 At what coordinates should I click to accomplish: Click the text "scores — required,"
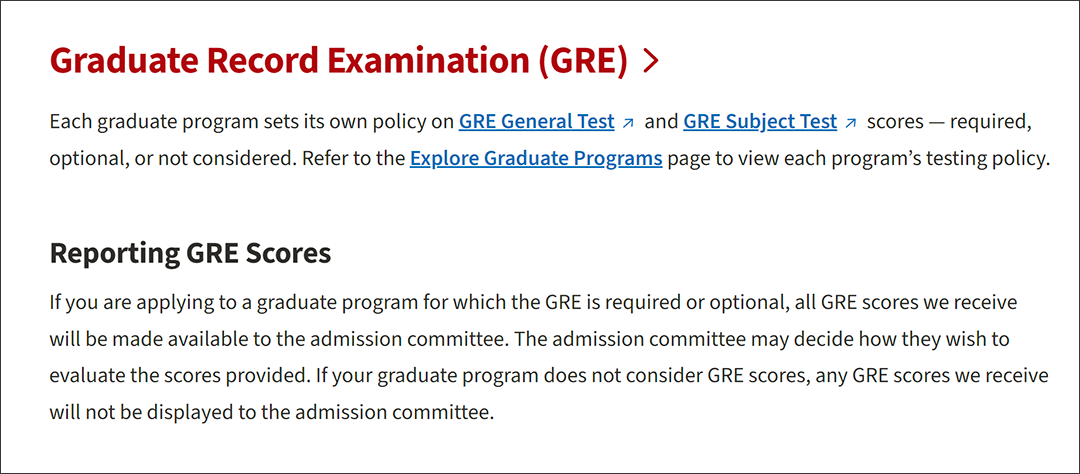tap(951, 122)
